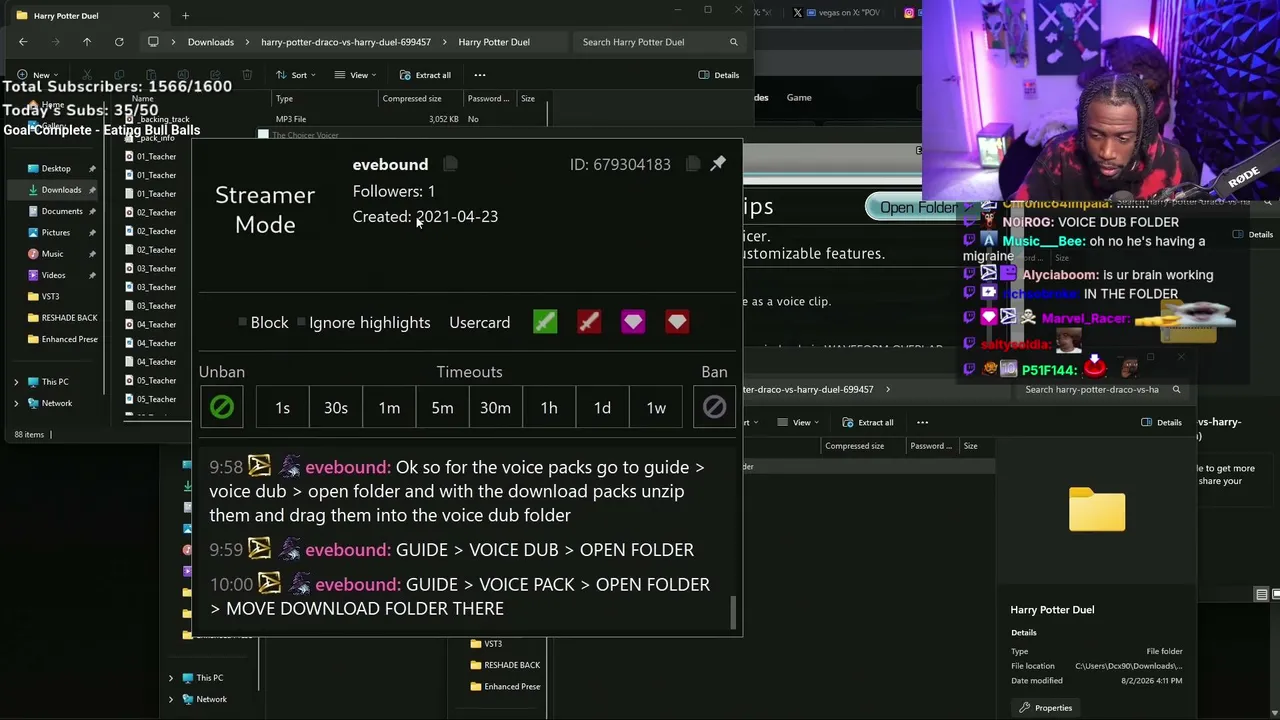Click the green sword moderator icon

(545, 322)
